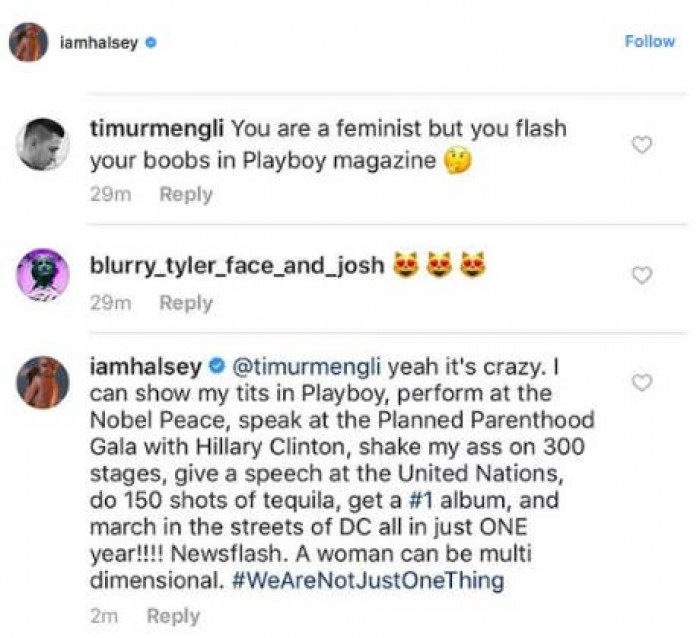Reply to blurry_tyler_face_and_josh's emoji comment
Screen dimensions: 700x638
pos(185,303)
